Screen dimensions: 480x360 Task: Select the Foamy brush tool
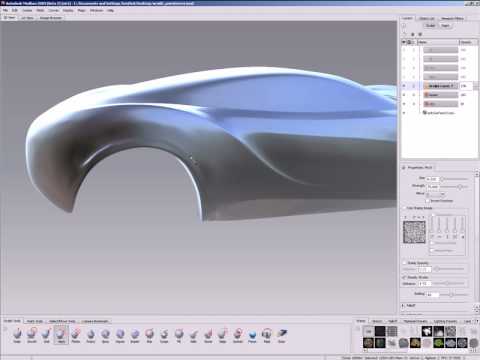pos(91,334)
